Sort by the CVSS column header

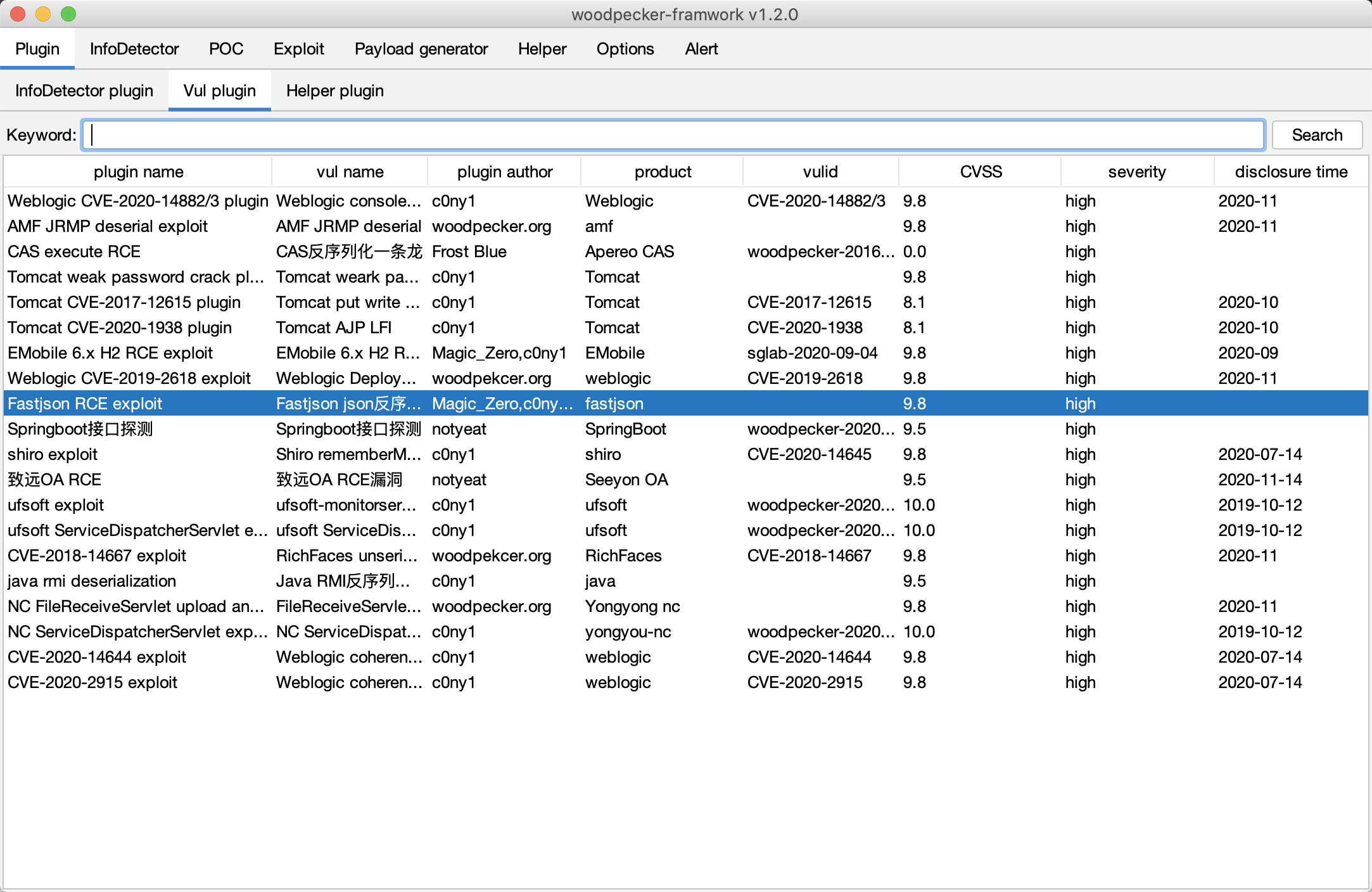pyautogui.click(x=981, y=172)
